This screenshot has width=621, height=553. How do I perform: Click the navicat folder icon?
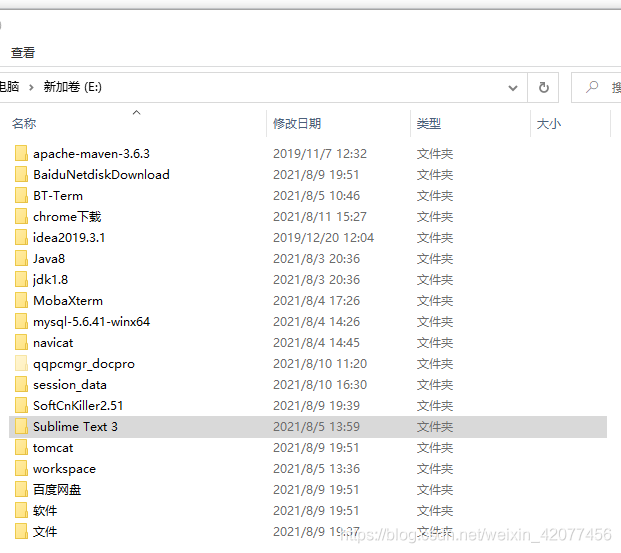21,342
